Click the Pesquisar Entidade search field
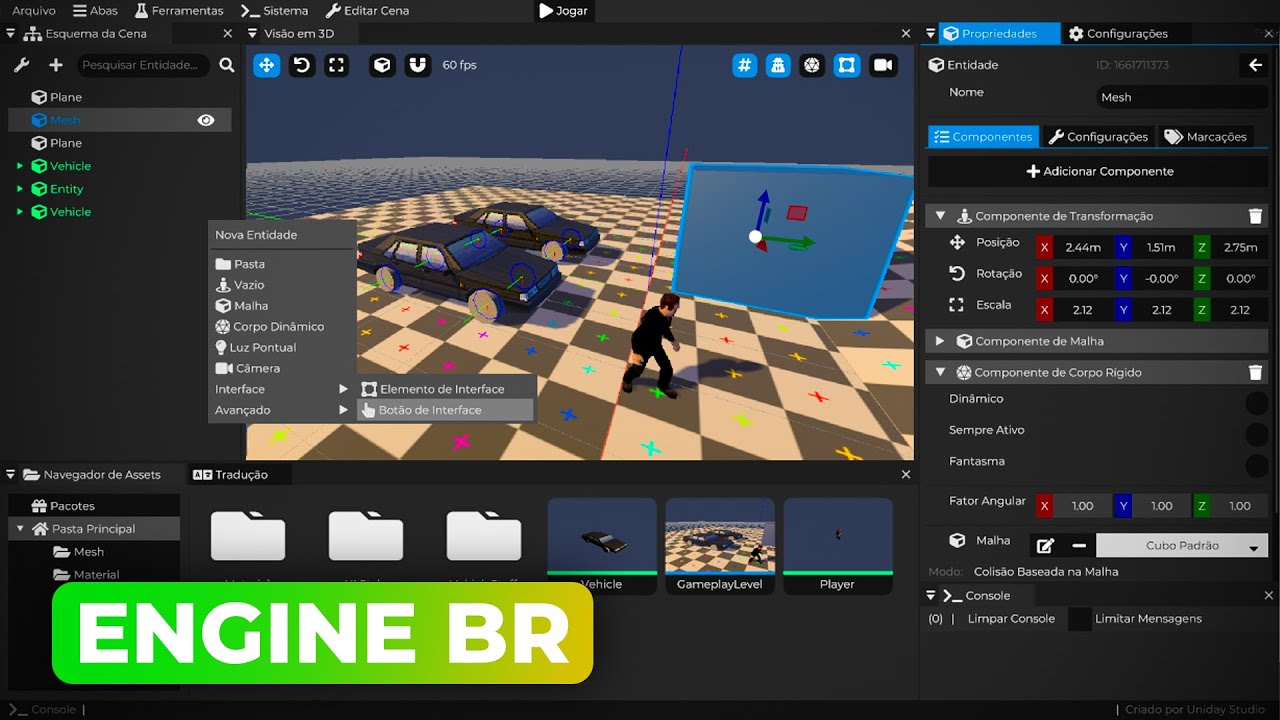The width and height of the screenshot is (1280, 720). tap(145, 65)
